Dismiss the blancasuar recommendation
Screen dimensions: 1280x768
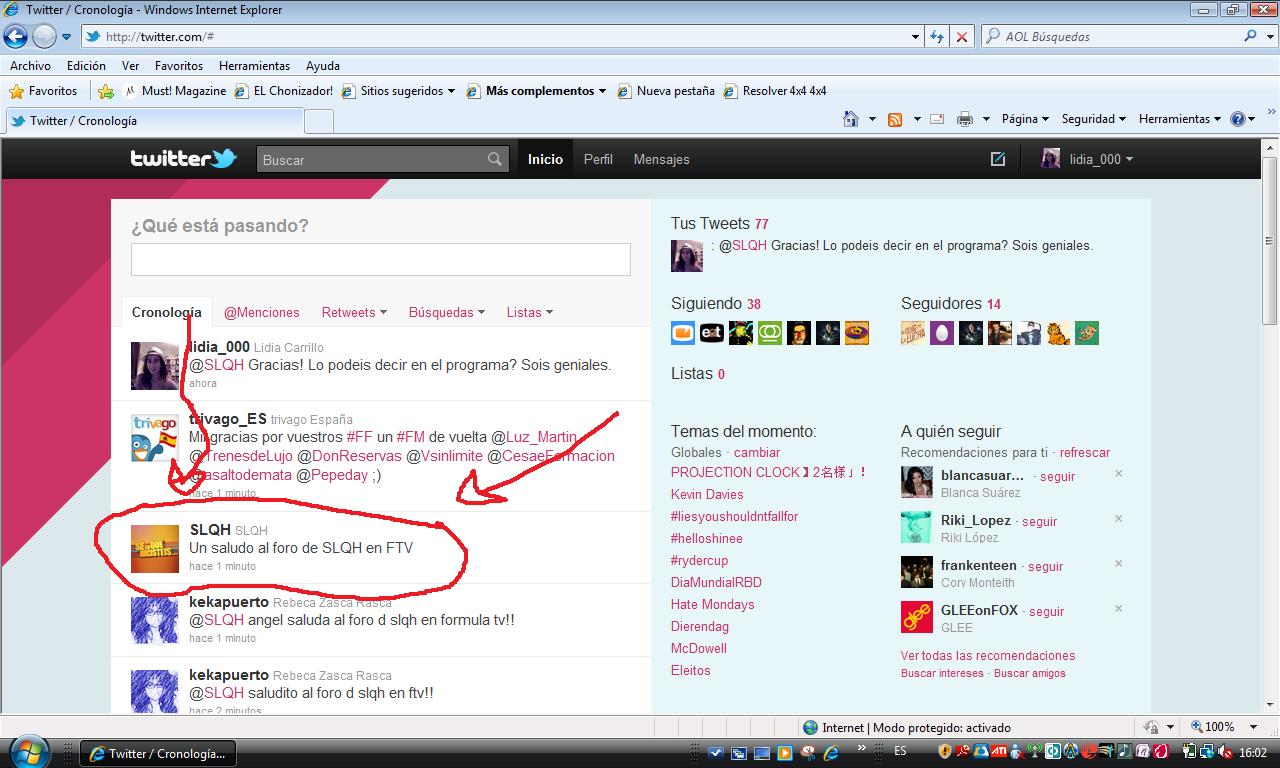click(x=1119, y=474)
